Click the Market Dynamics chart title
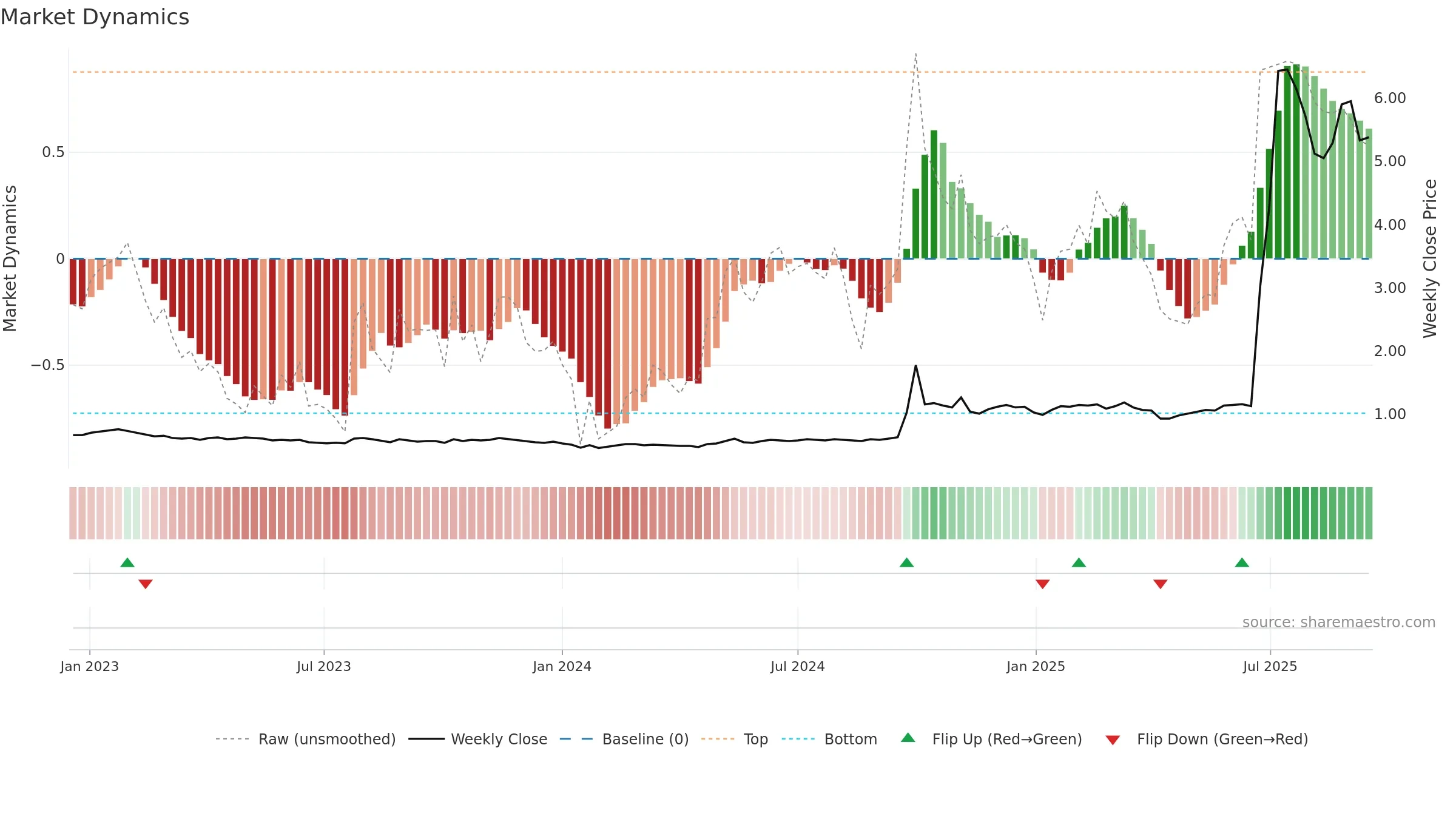Screen dimensions: 1456x819 [95, 17]
